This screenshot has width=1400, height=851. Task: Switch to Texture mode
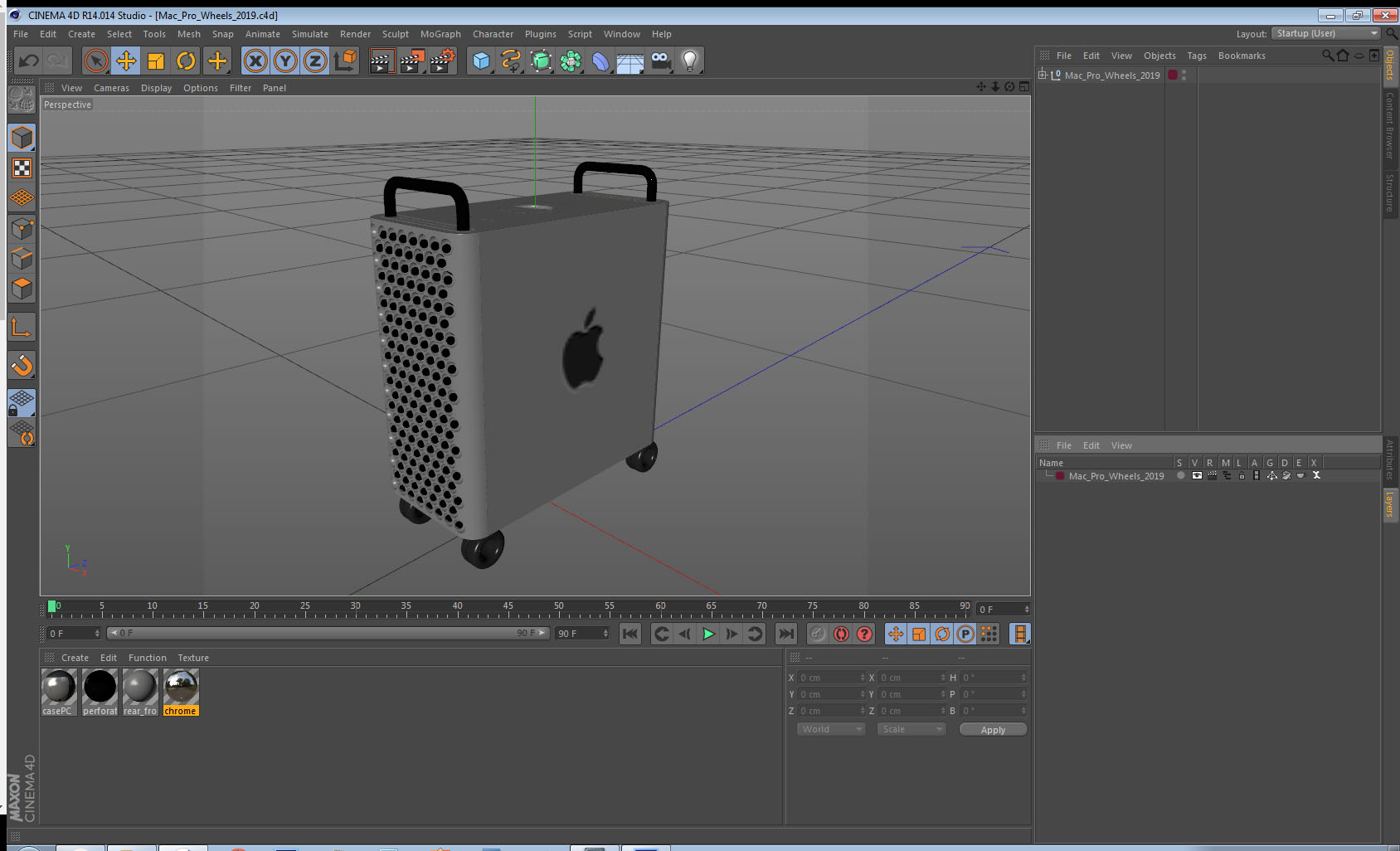[22, 168]
